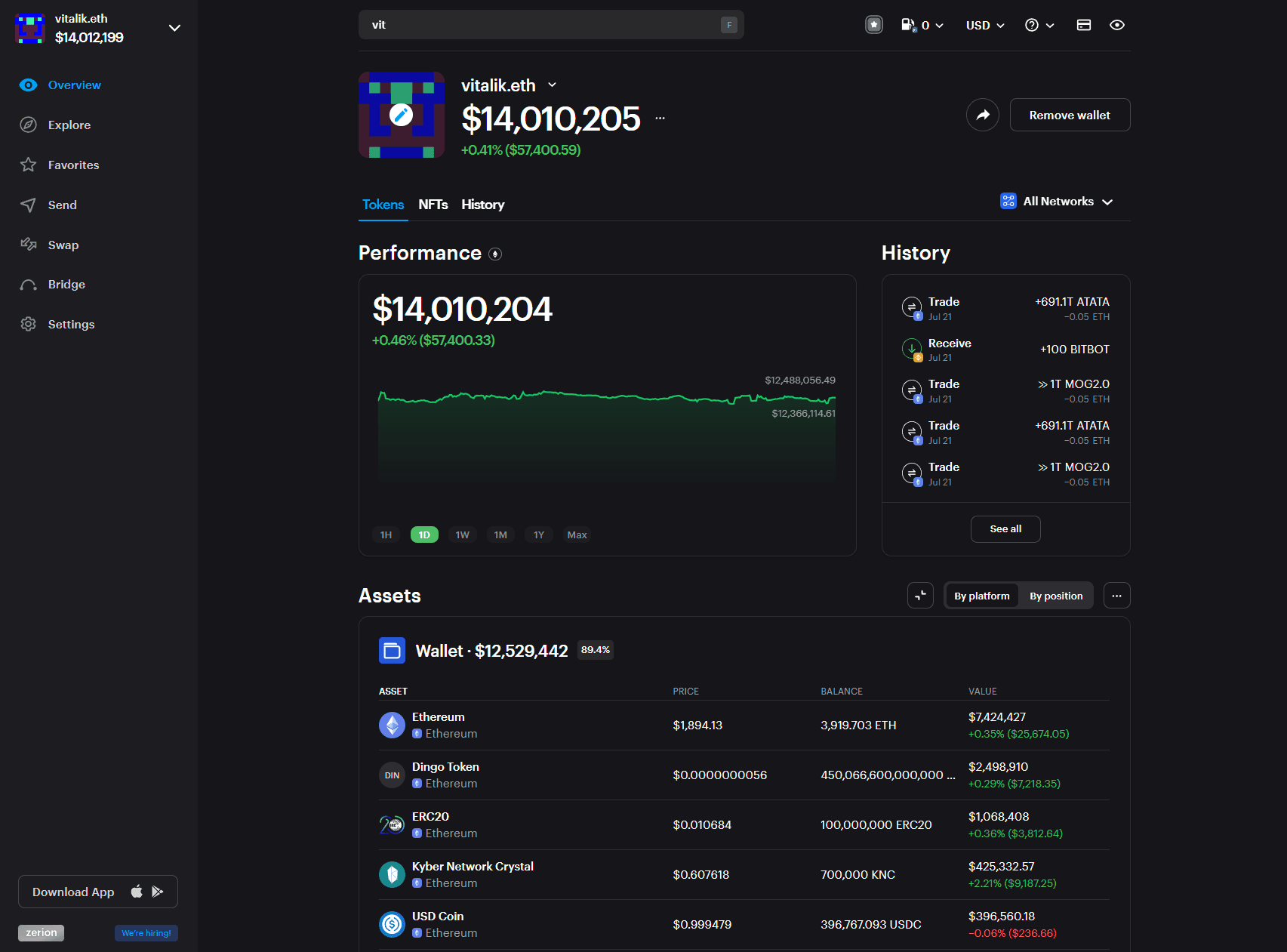Image resolution: width=1287 pixels, height=952 pixels.
Task: Group assets By position
Action: coord(1056,596)
